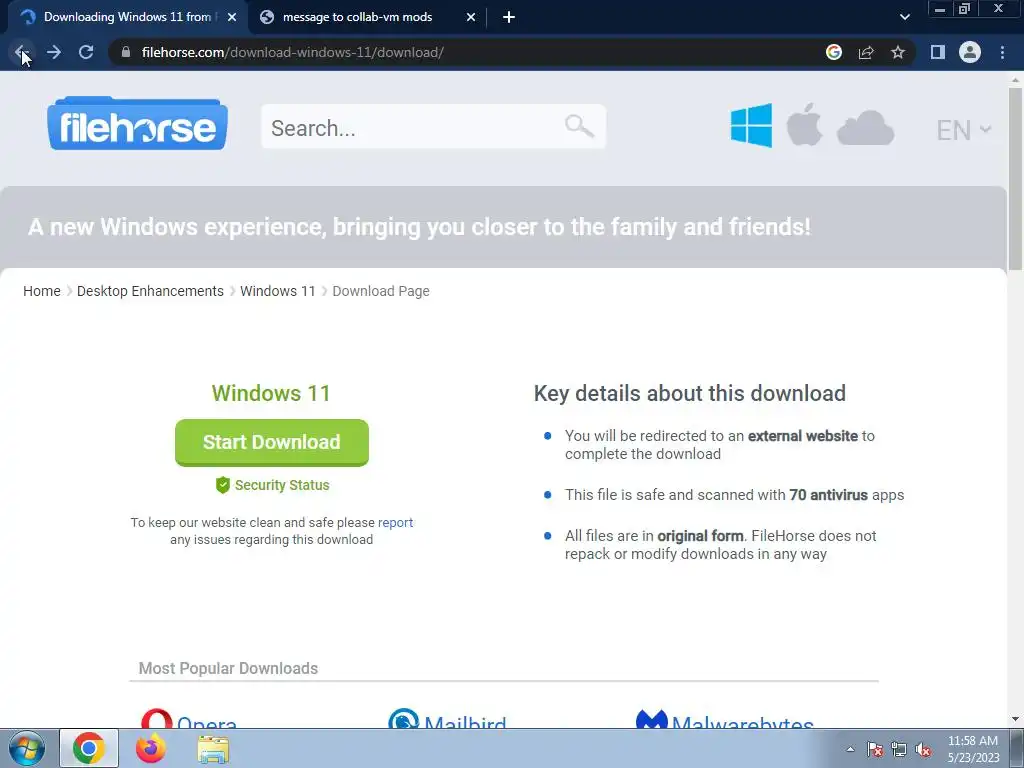Click the Most Popular Downloads heading
Screen dimensions: 1024x768
pyautogui.click(x=228, y=668)
